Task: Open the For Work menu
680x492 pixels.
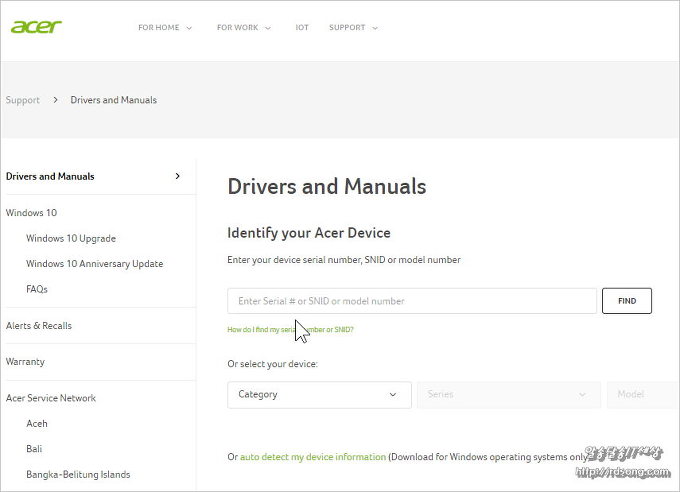Action: coord(243,28)
